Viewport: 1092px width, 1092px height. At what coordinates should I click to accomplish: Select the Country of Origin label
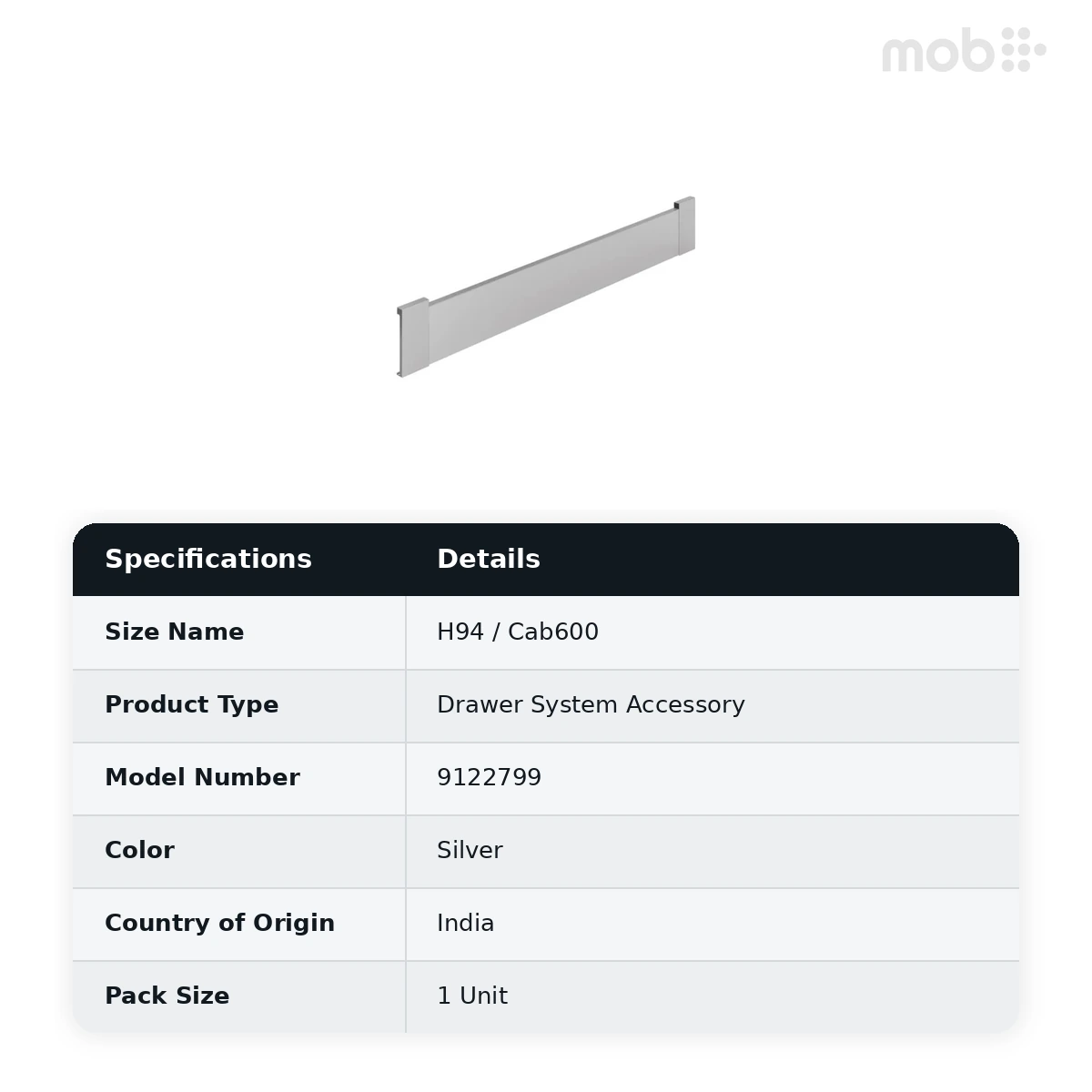[219, 923]
